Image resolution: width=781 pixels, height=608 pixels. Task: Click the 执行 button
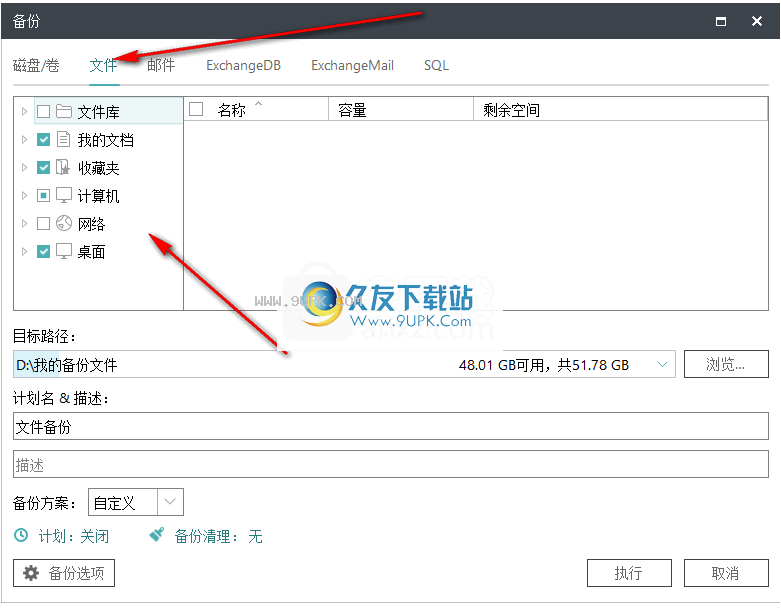click(x=629, y=573)
